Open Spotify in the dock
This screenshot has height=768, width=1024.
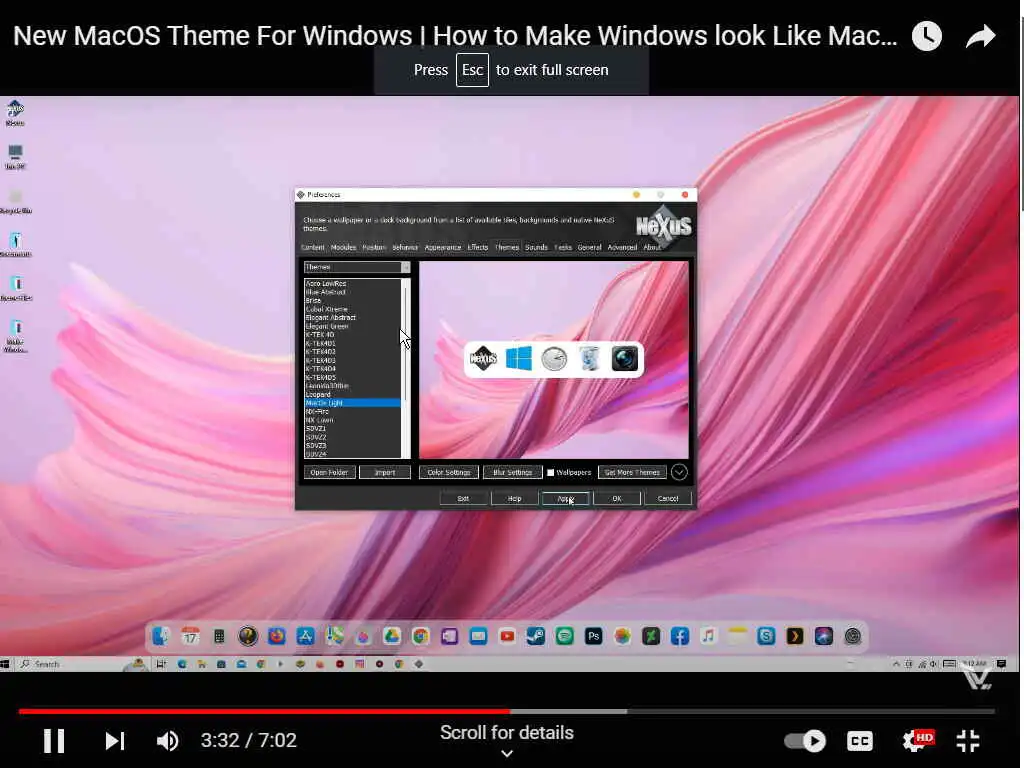(x=565, y=636)
